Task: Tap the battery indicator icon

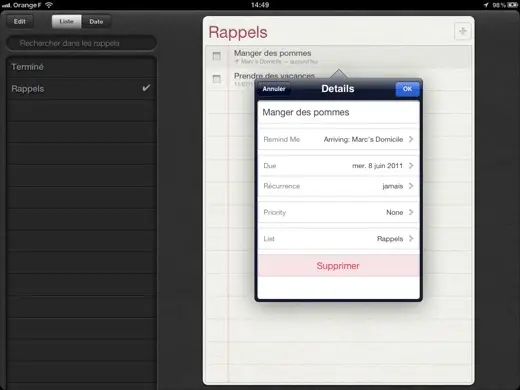Action: (x=512, y=5)
